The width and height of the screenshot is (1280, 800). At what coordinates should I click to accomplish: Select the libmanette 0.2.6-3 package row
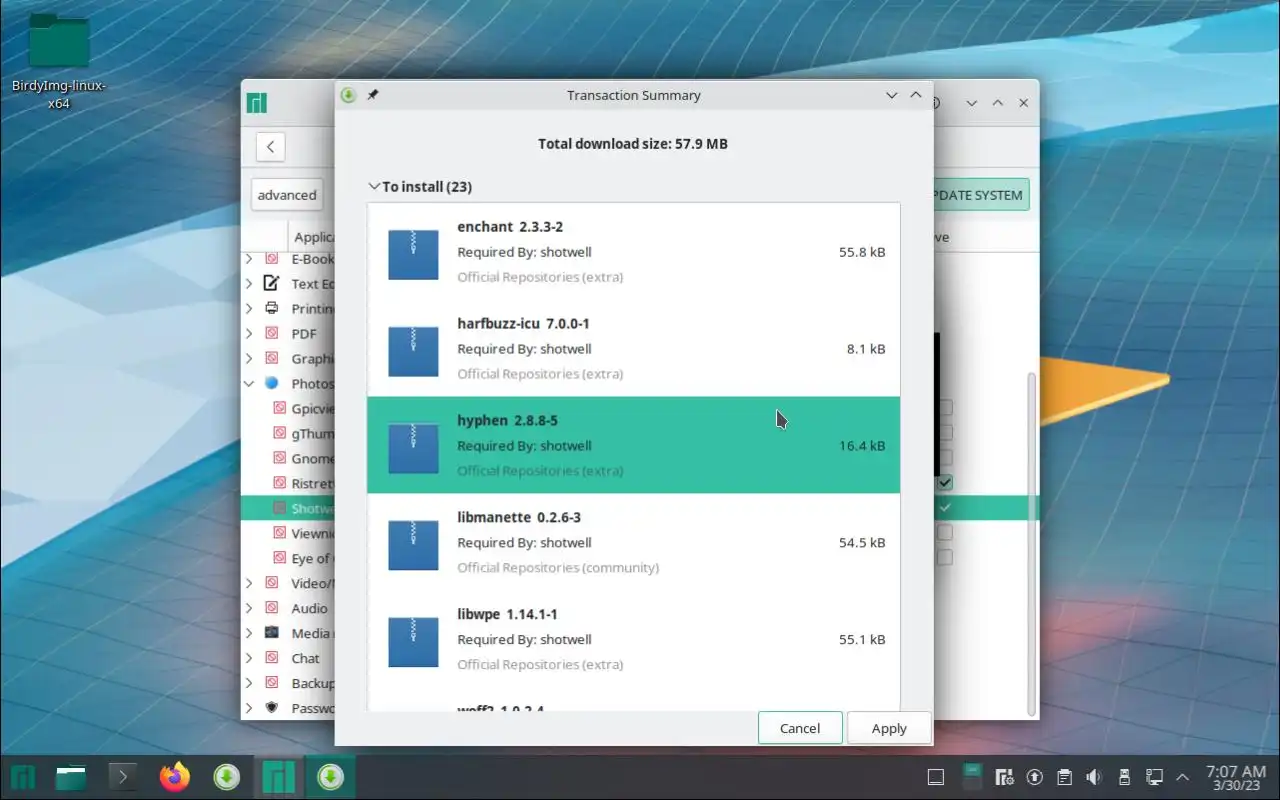pyautogui.click(x=633, y=543)
